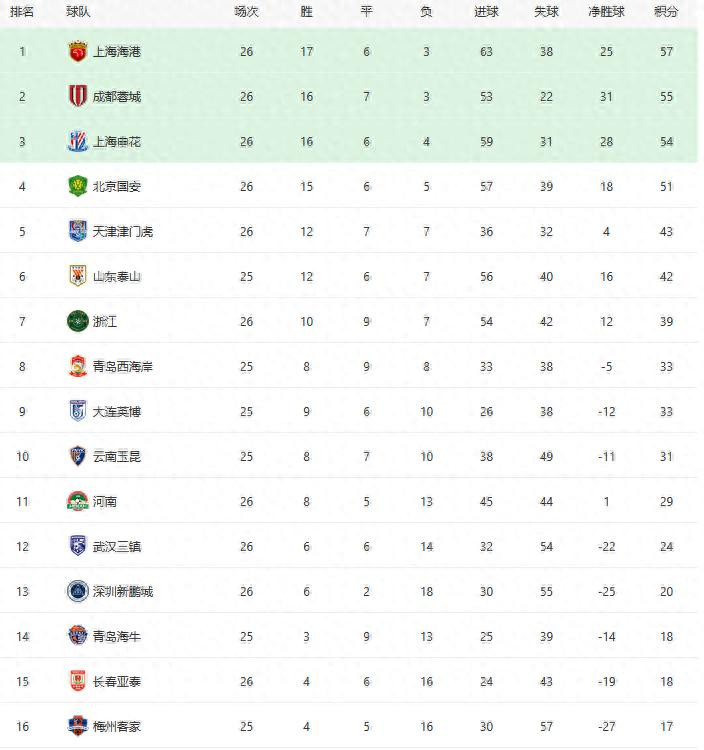The width and height of the screenshot is (704, 750).
Task: Select the 青岛海牛 team name in the table
Action: [117, 637]
